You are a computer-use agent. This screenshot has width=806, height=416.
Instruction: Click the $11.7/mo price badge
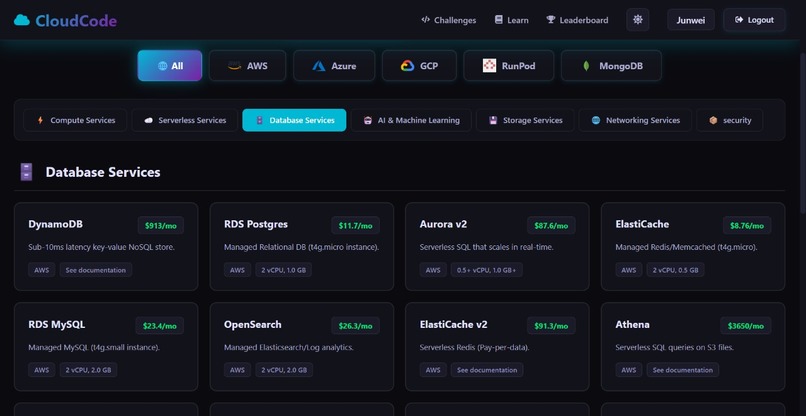[356, 225]
